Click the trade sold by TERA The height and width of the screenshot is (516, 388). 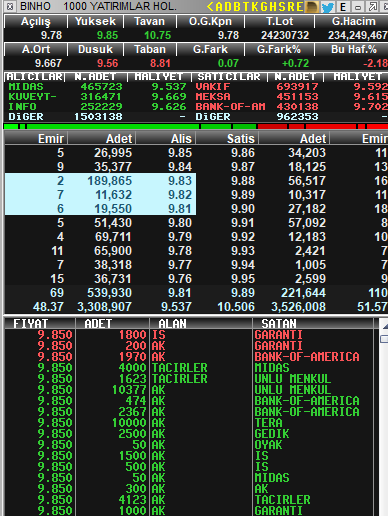[189, 423]
